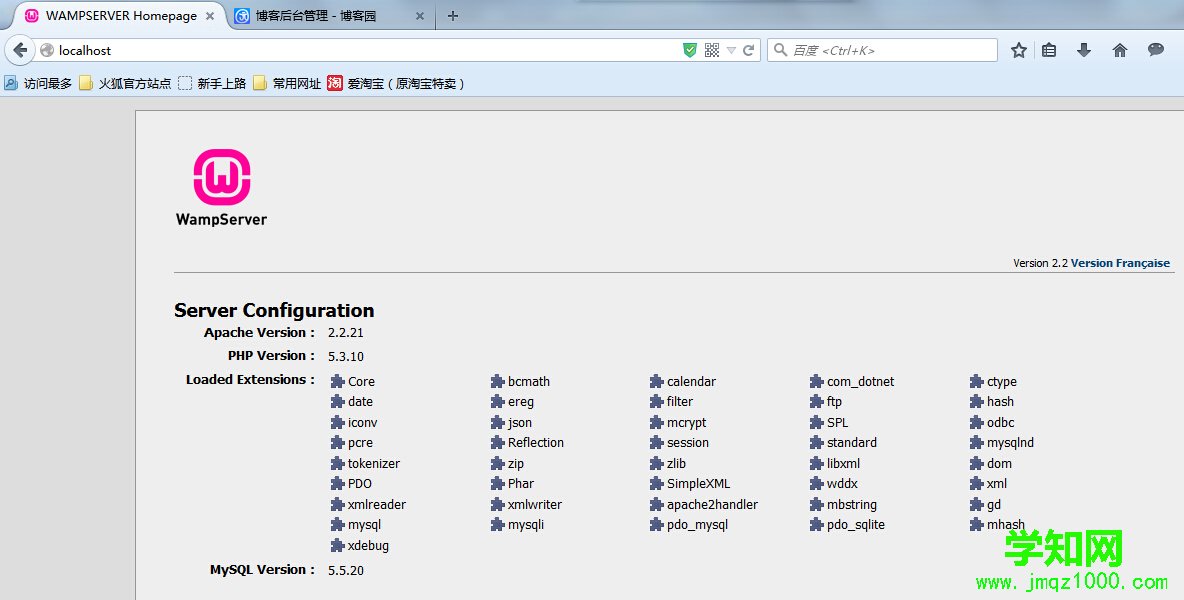The height and width of the screenshot is (600, 1184).
Task: Close the WAMPSERVER Homepage tab
Action: 210,16
